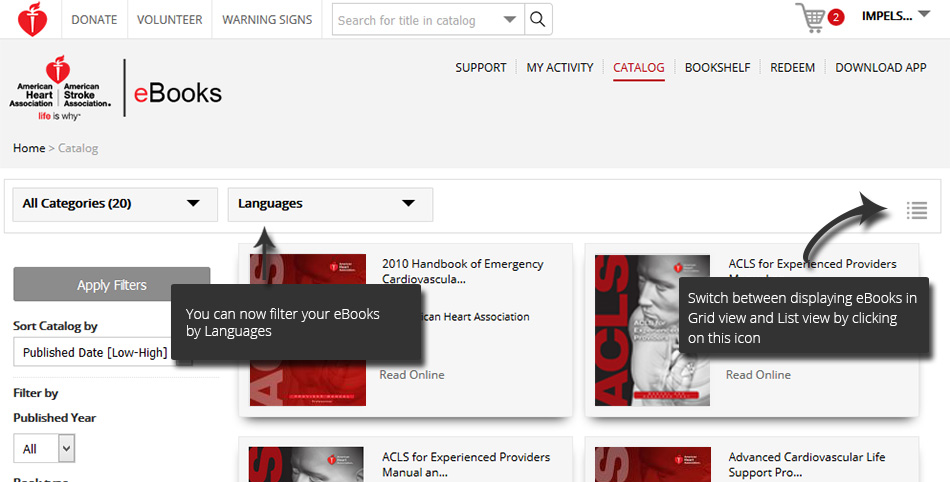Open the All Categories (20) dropdown
The width and height of the screenshot is (950, 482).
(x=115, y=204)
